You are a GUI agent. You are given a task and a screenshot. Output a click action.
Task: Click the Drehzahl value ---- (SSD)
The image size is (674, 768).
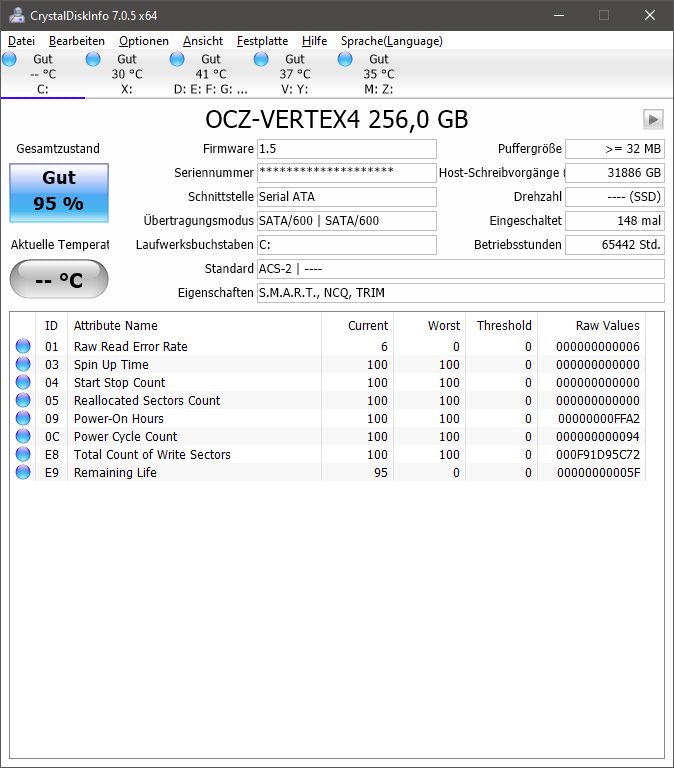[615, 197]
